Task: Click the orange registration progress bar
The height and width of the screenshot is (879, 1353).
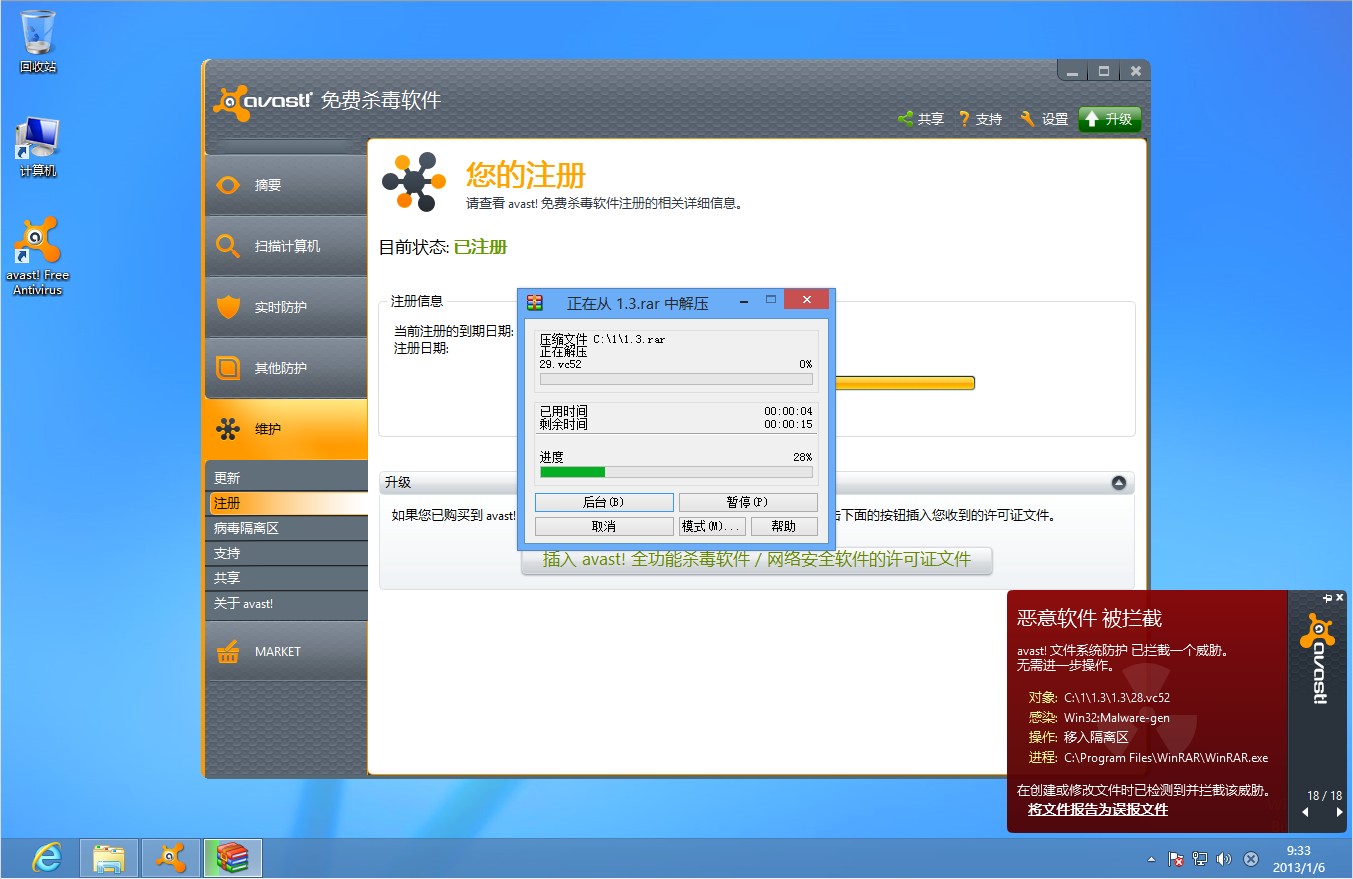Action: click(904, 383)
